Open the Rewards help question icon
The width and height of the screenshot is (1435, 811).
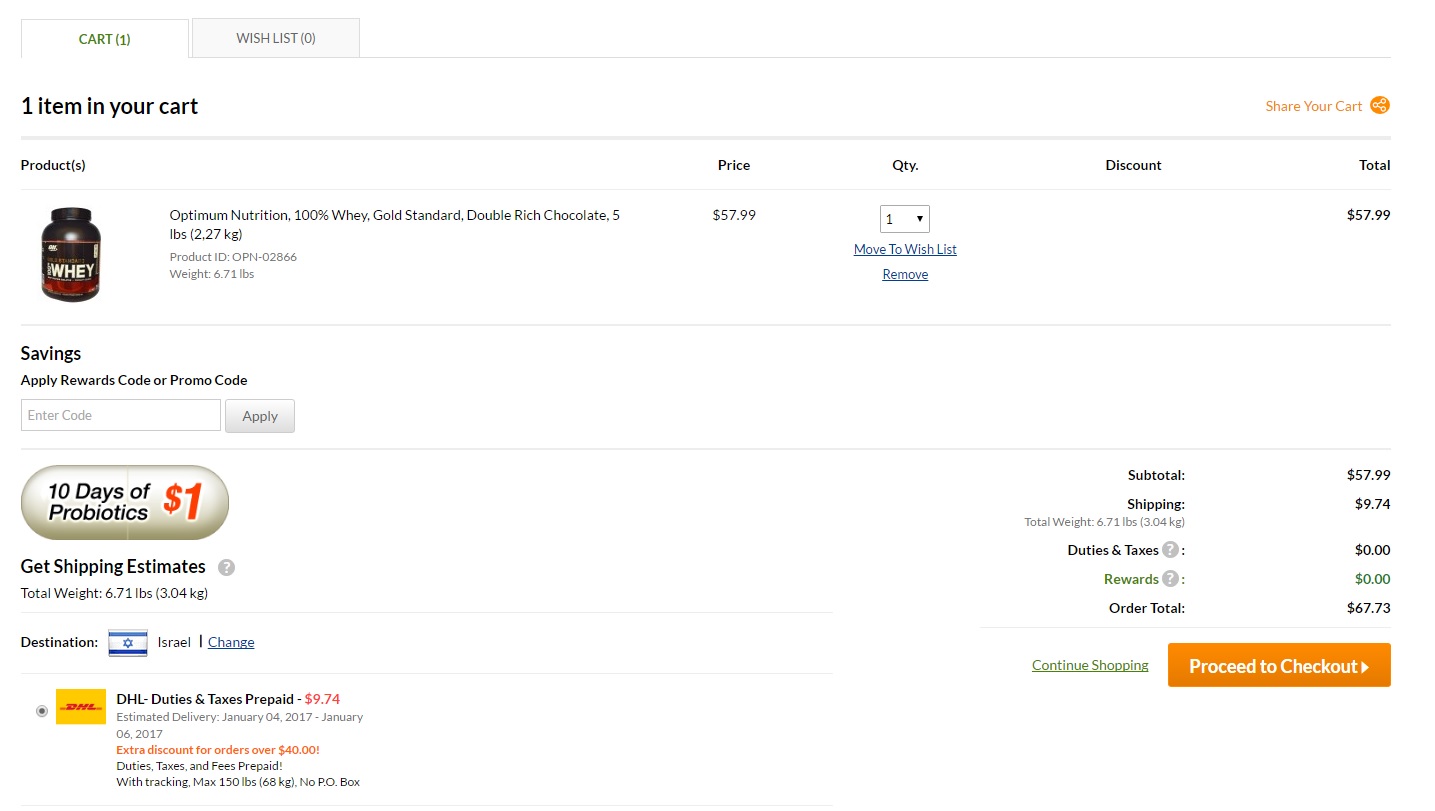coord(1170,579)
